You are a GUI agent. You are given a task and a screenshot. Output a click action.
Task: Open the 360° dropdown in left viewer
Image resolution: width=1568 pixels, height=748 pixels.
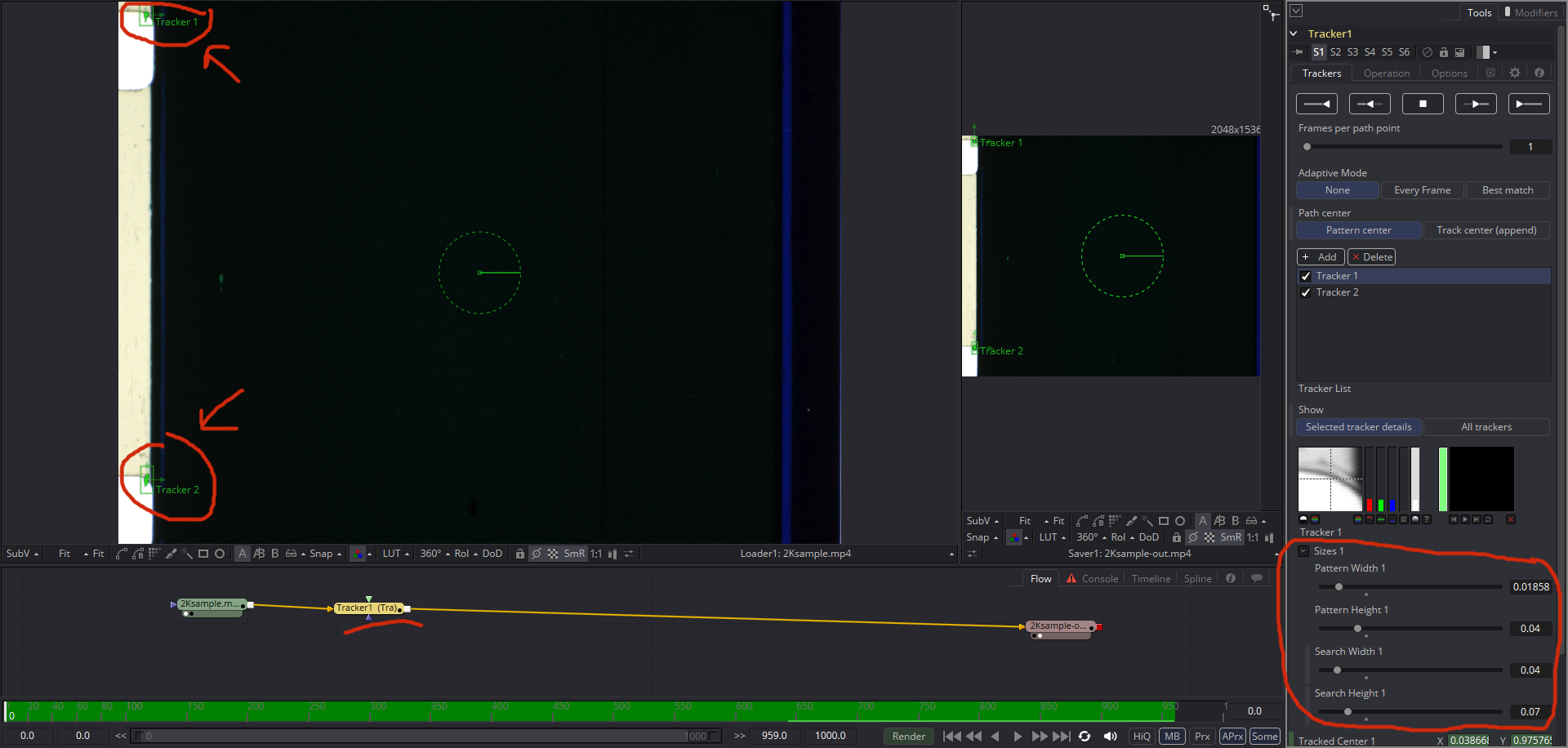pos(434,554)
